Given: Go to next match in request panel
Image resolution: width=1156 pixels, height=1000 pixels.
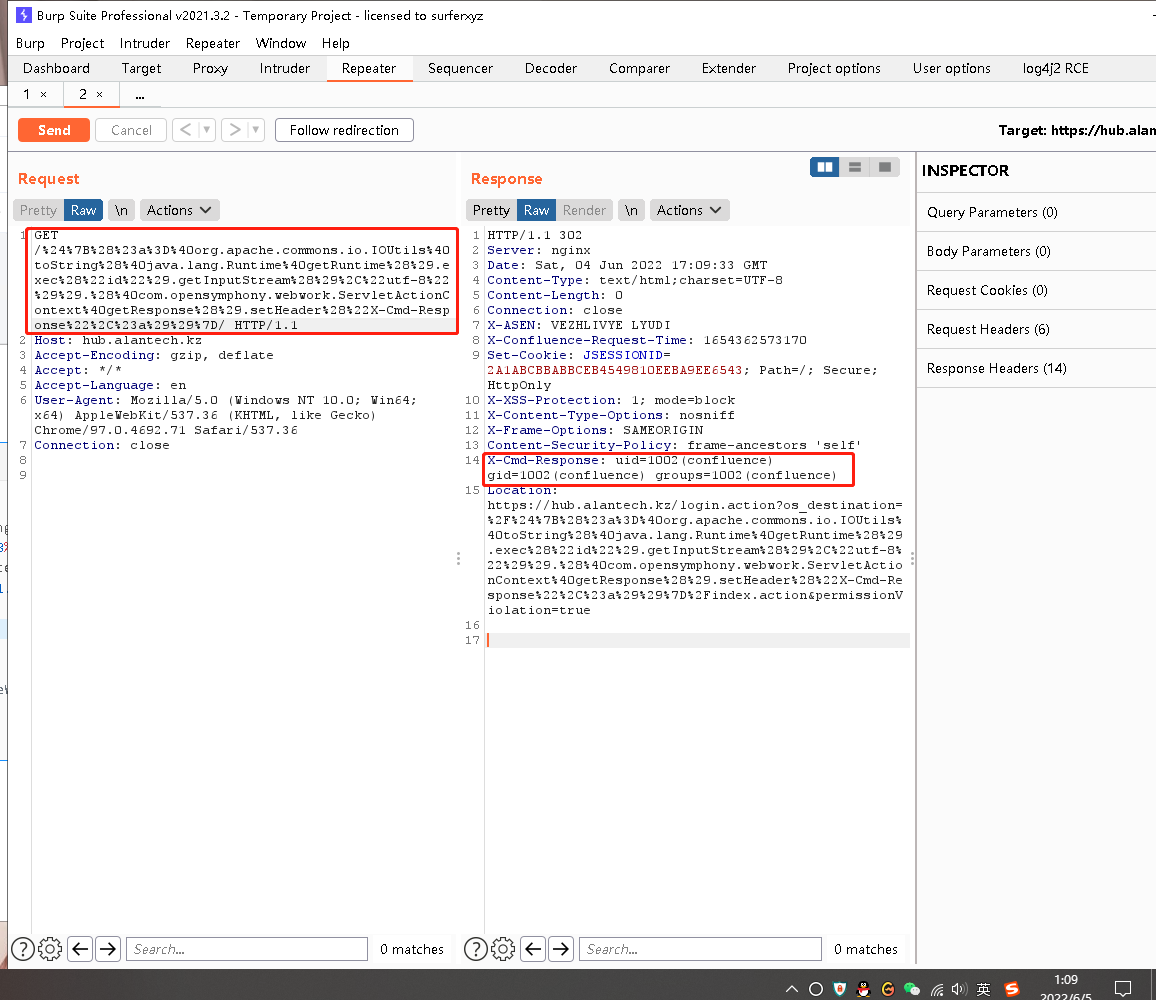Looking at the screenshot, I should pyautogui.click(x=108, y=949).
